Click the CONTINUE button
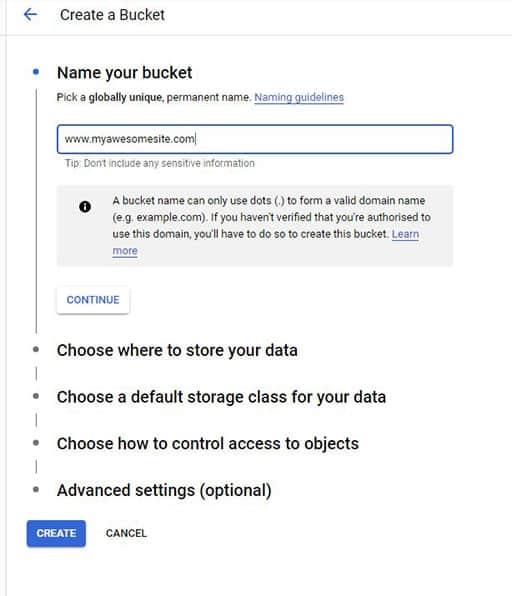This screenshot has height=596, width=512. click(x=93, y=300)
